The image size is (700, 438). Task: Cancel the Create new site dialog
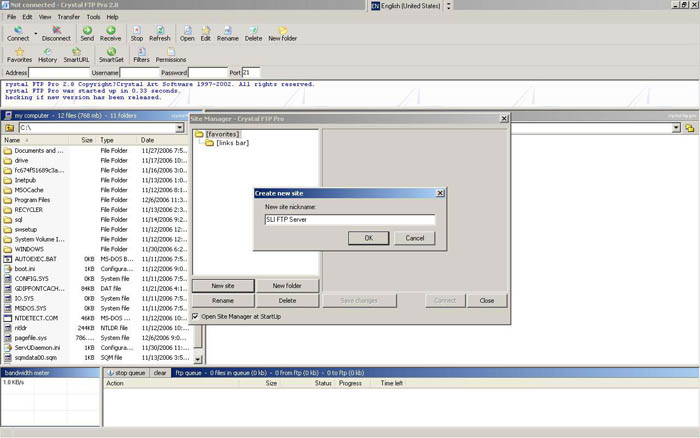pos(415,238)
